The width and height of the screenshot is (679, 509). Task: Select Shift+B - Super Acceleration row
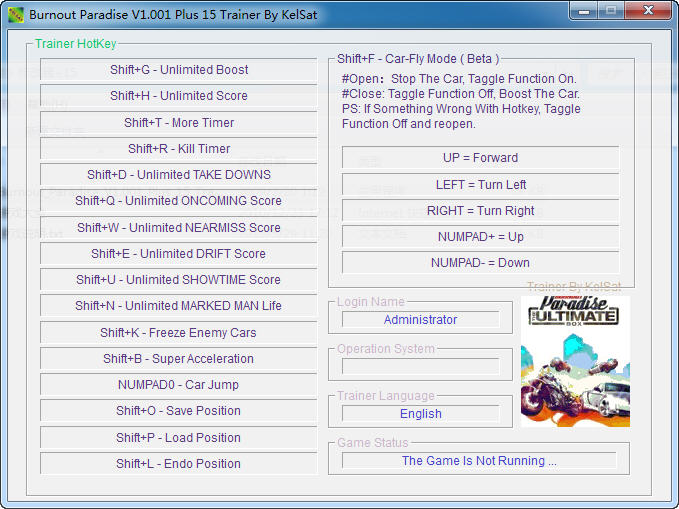pyautogui.click(x=179, y=358)
